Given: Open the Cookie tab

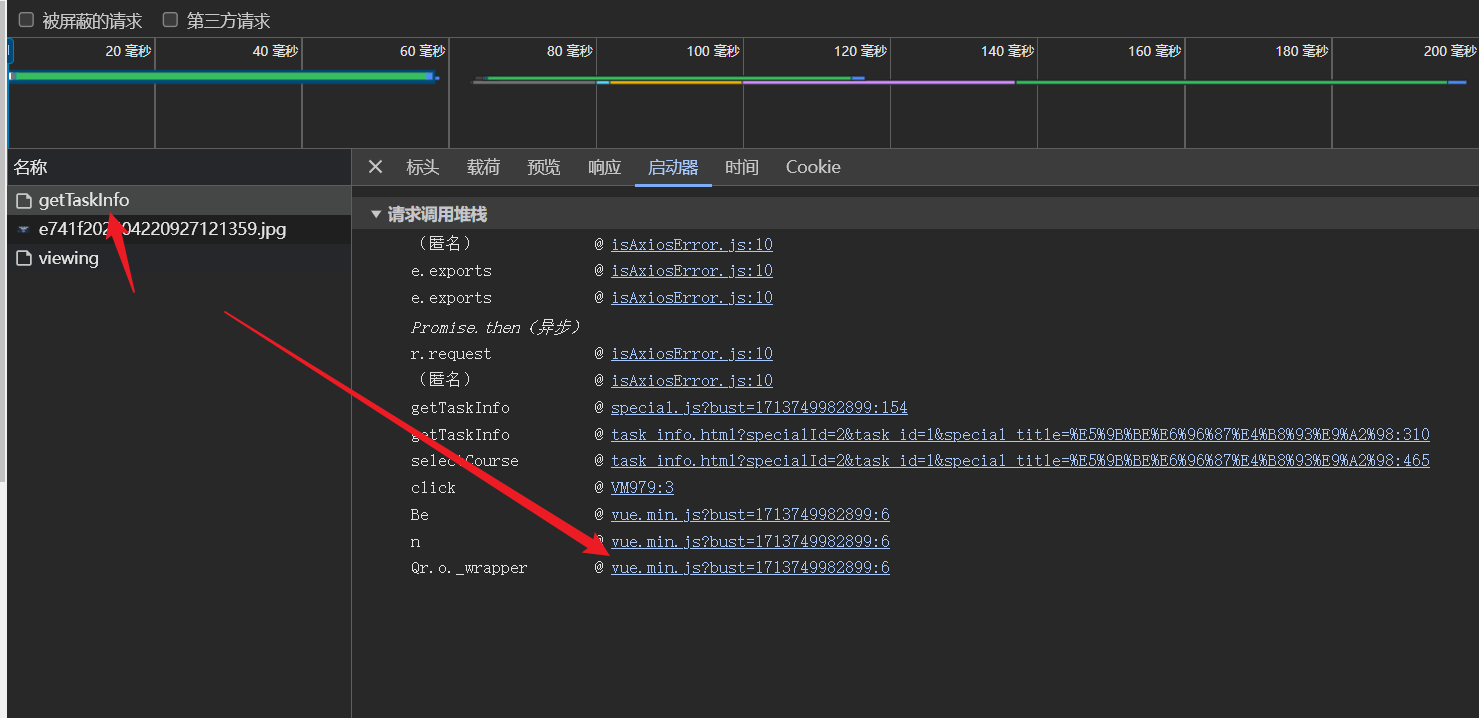Looking at the screenshot, I should point(813,167).
